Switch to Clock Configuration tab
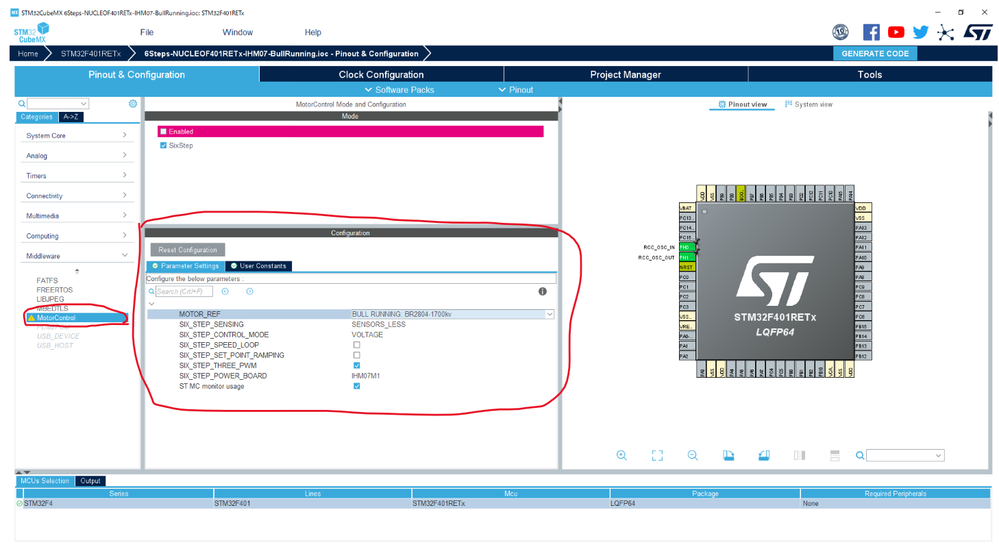This screenshot has width=999, height=552. [x=381, y=75]
